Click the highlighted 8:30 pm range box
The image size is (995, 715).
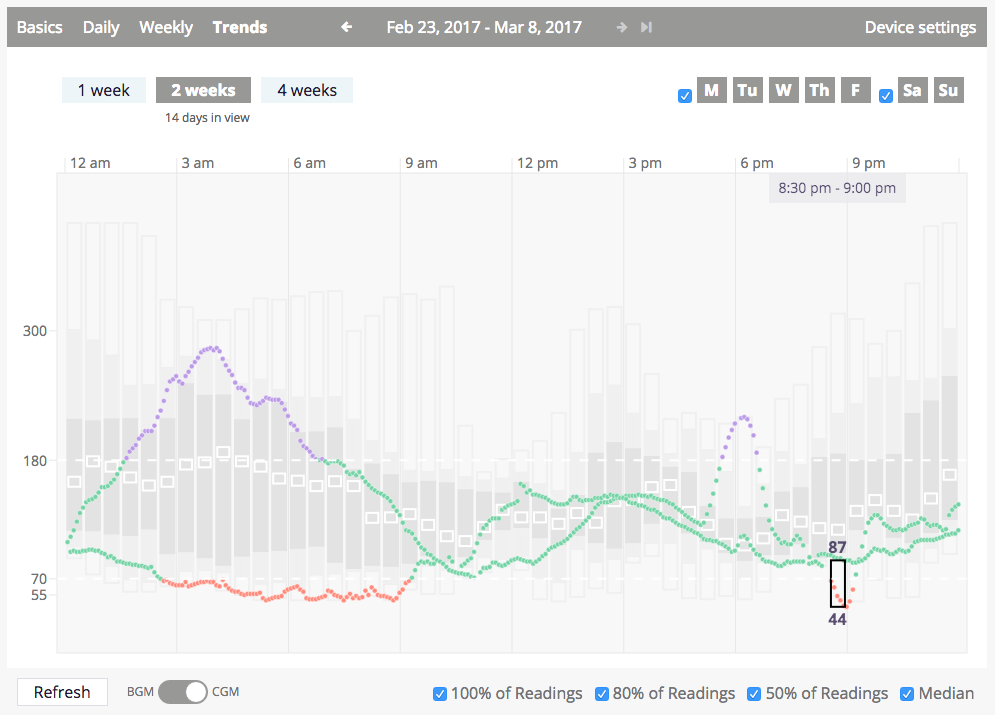[x=838, y=583]
